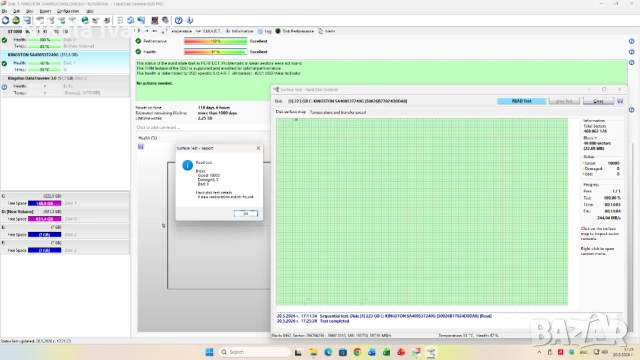Click the globe icon in toolbar
Viewport: 640px width, 360px height.
(x=85, y=20)
